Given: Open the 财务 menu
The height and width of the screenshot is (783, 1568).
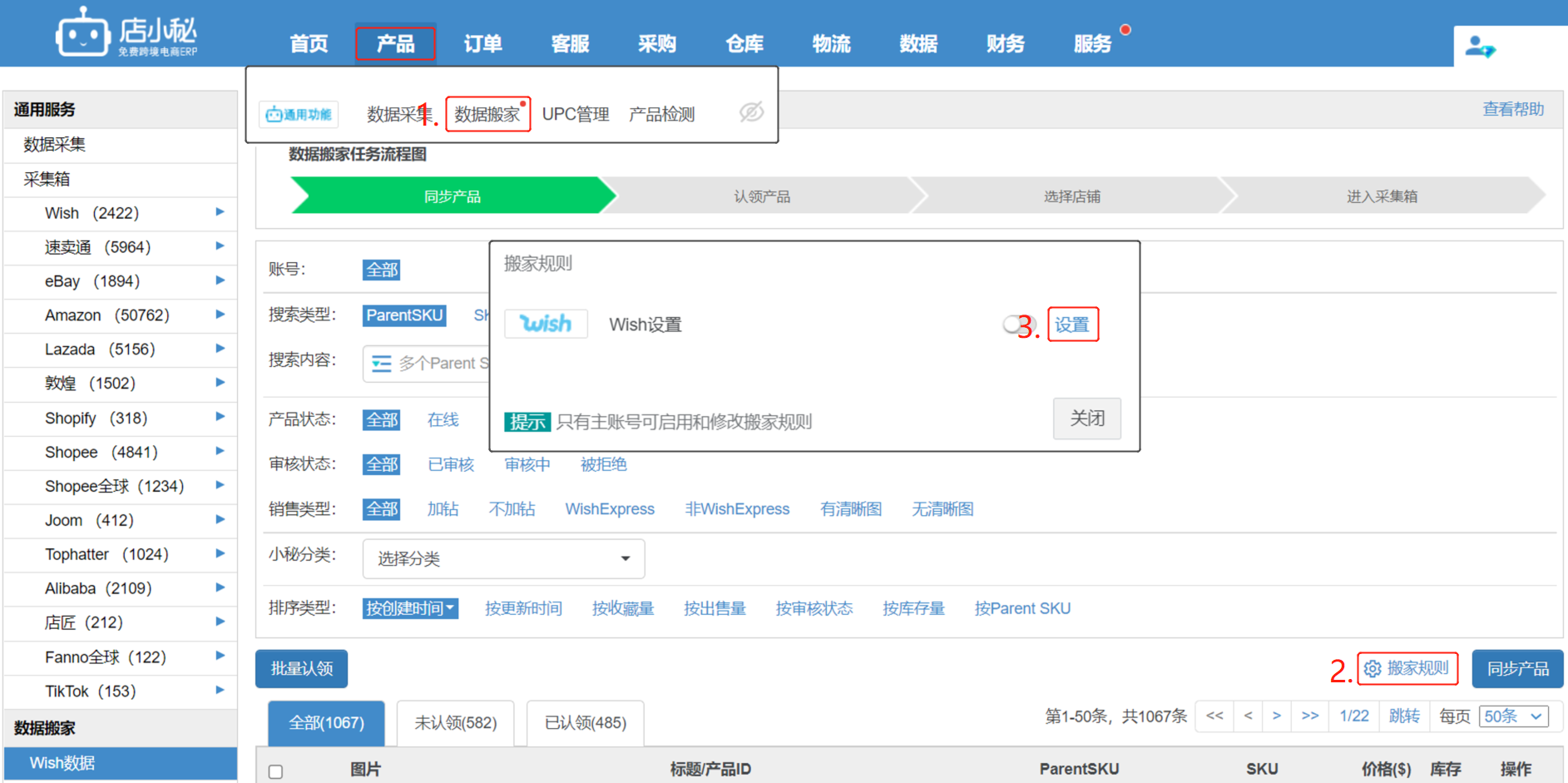Looking at the screenshot, I should (x=1006, y=43).
